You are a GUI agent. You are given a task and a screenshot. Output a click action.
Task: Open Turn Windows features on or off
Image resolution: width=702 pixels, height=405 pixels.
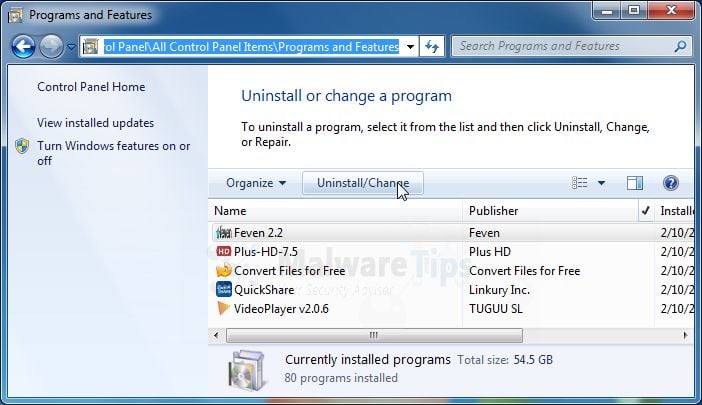point(114,153)
